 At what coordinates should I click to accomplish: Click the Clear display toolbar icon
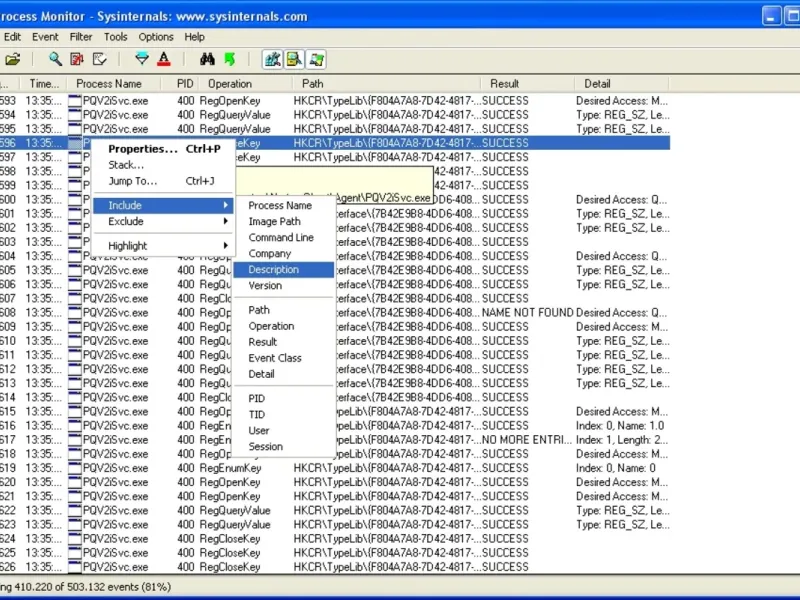pyautogui.click(x=99, y=59)
